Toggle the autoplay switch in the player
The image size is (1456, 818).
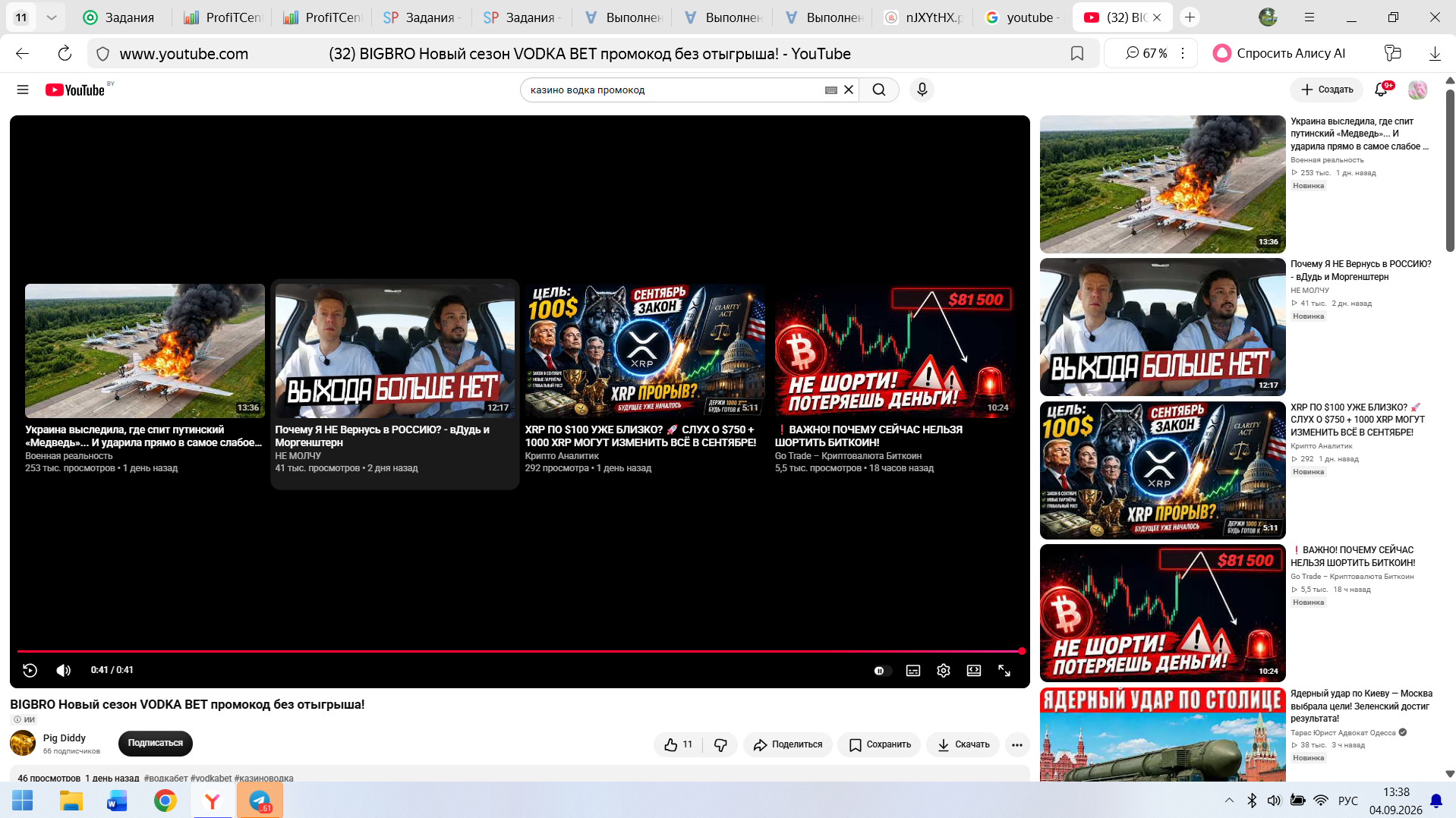[x=881, y=671]
